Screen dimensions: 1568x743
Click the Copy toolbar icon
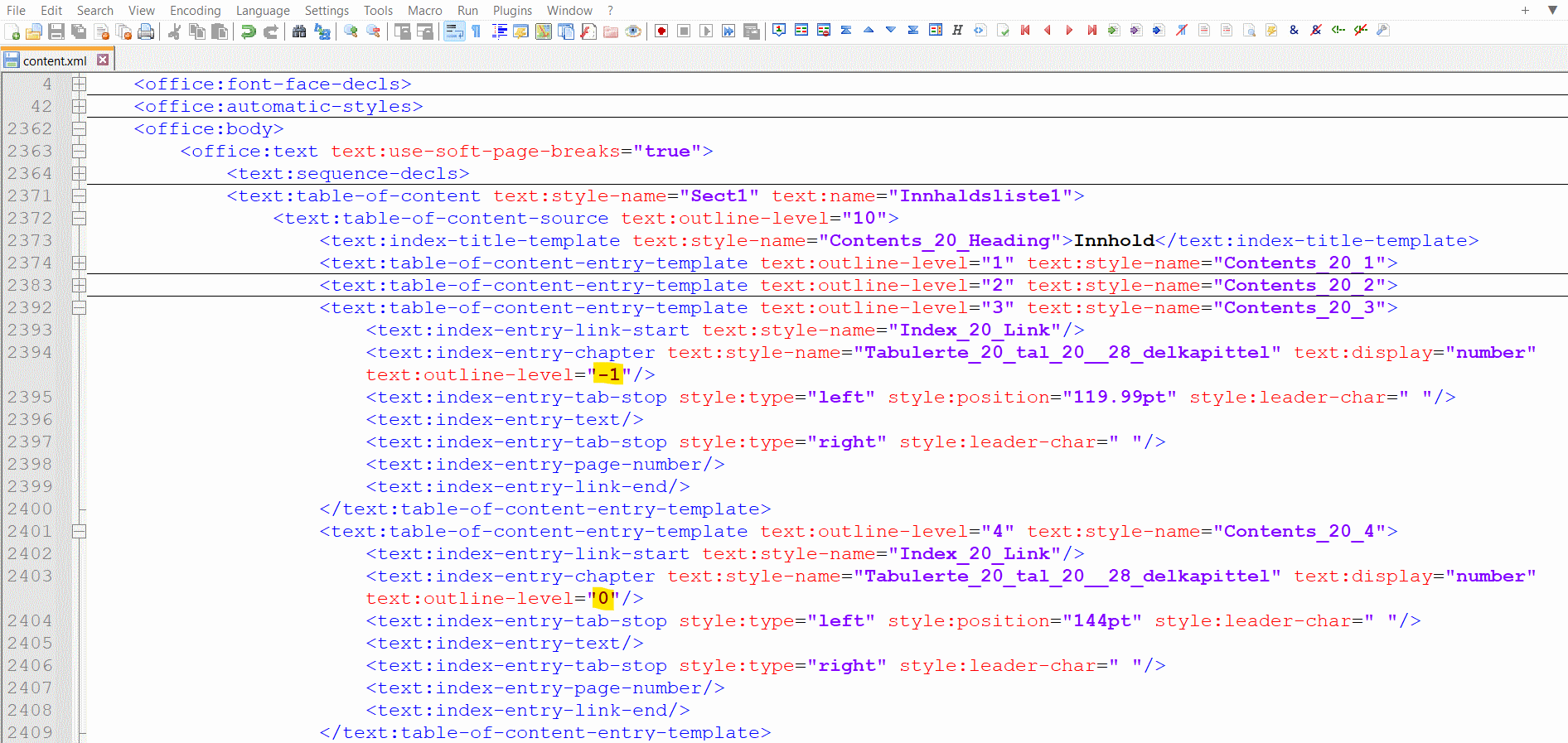197,31
